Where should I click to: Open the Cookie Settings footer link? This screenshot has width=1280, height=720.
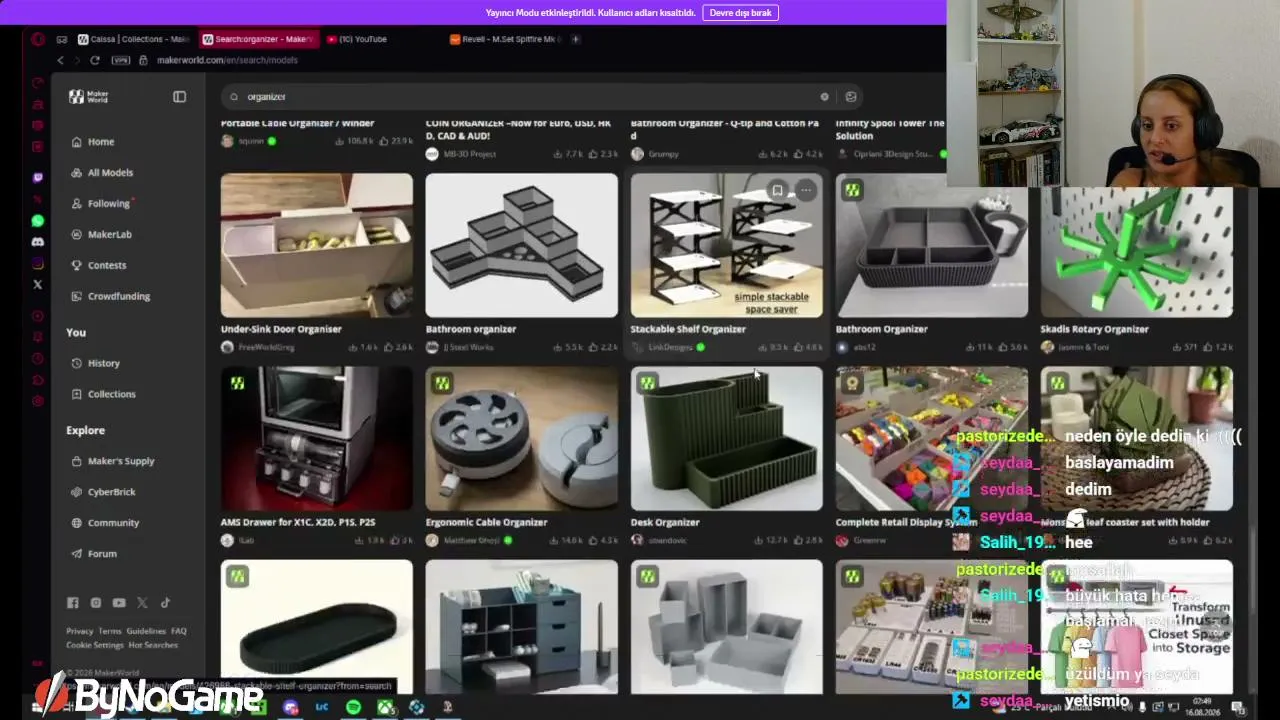(95, 645)
